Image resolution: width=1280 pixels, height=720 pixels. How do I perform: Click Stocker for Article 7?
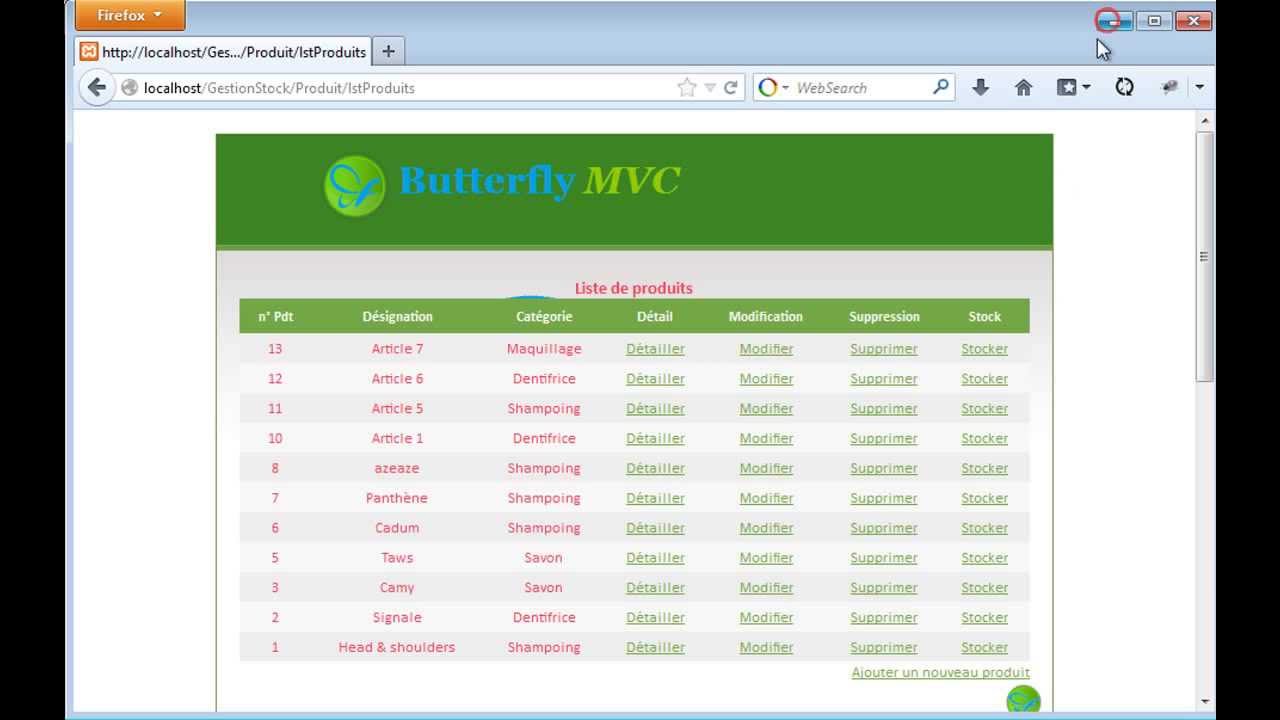point(984,348)
